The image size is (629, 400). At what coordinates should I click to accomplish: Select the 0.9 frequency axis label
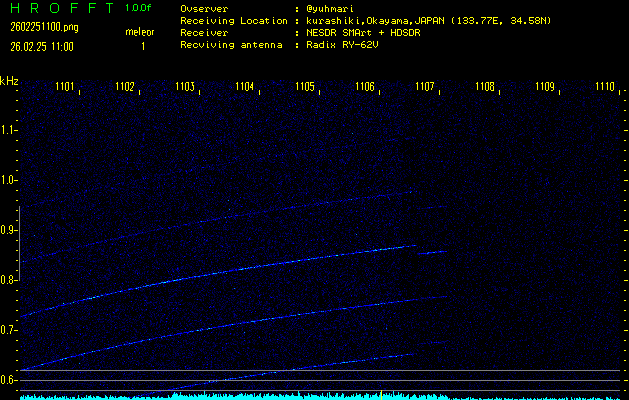(9, 230)
